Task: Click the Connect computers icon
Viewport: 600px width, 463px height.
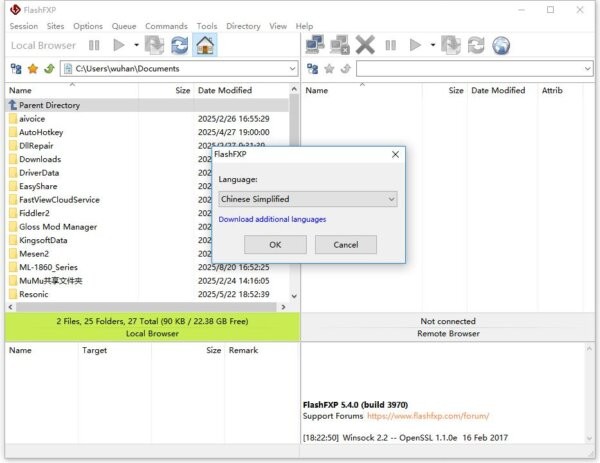Action: coord(315,45)
